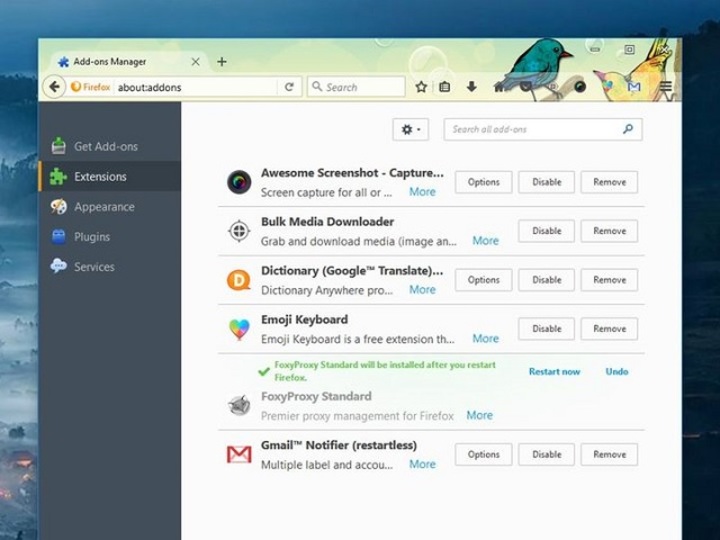Close the Add-ons Manager tab
This screenshot has height=540, width=720.
pyautogui.click(x=196, y=62)
